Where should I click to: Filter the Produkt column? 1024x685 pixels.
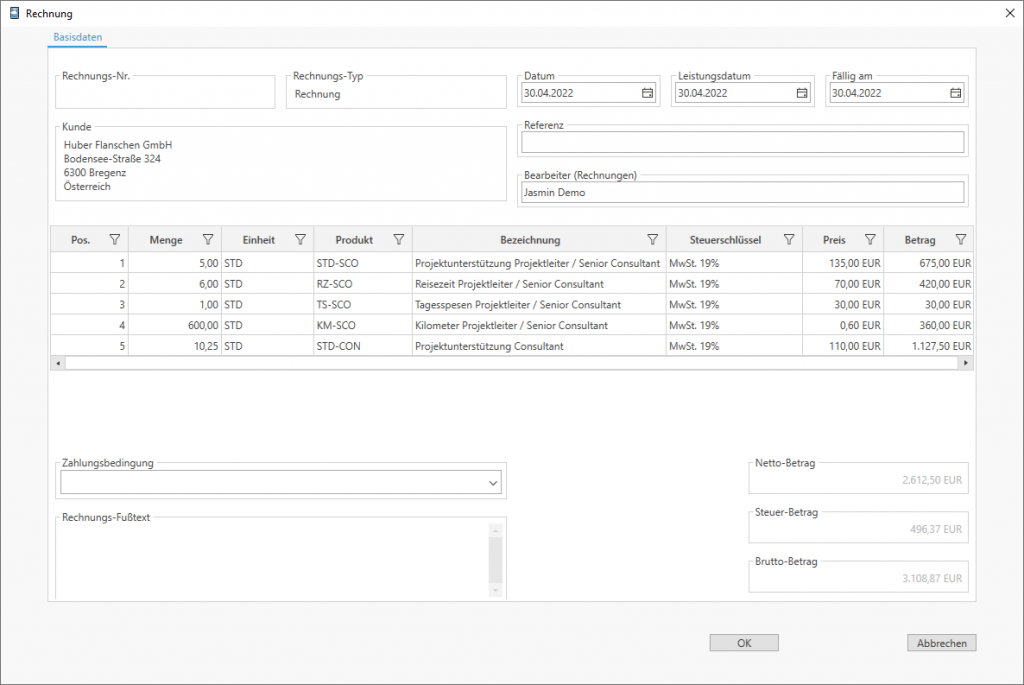[x=399, y=240]
